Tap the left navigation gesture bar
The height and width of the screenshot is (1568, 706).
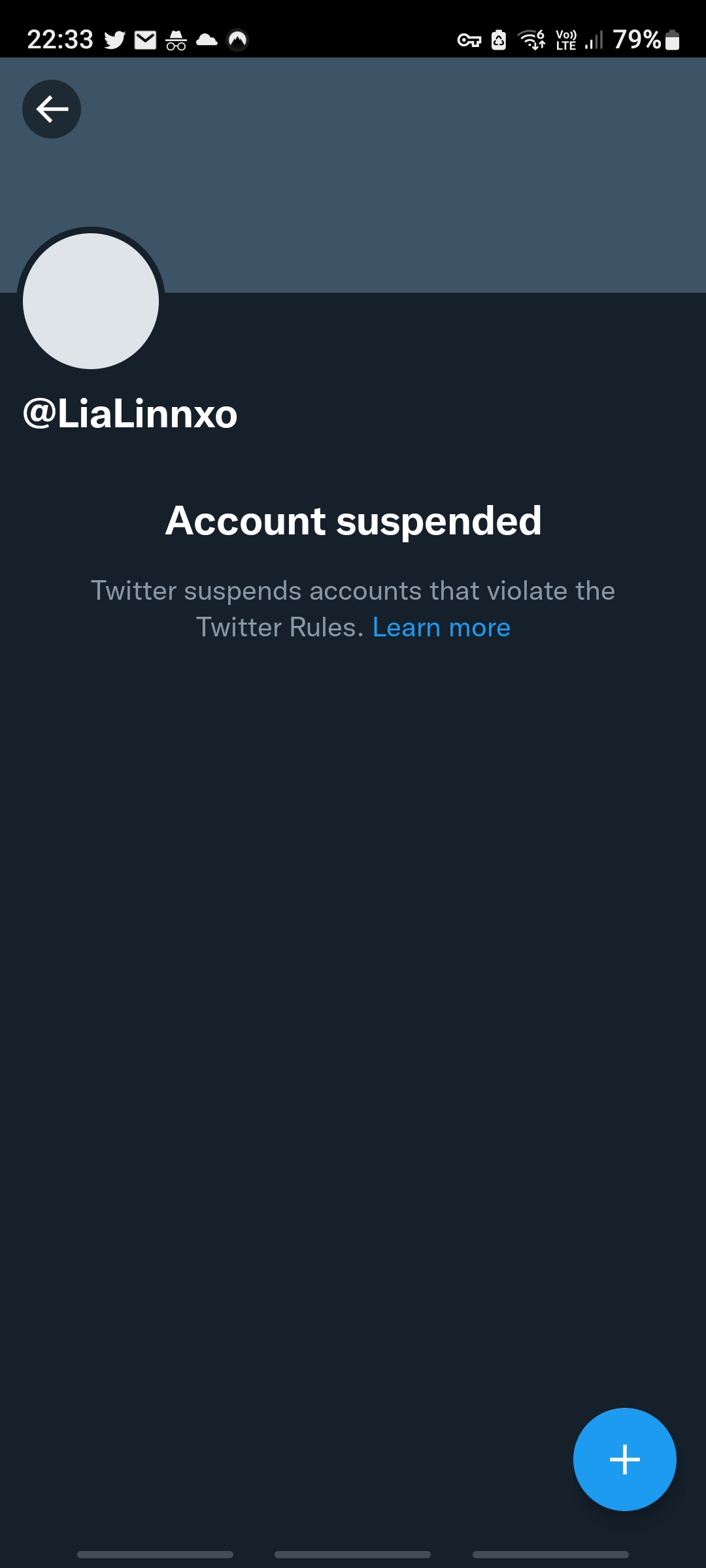pyautogui.click(x=155, y=1554)
